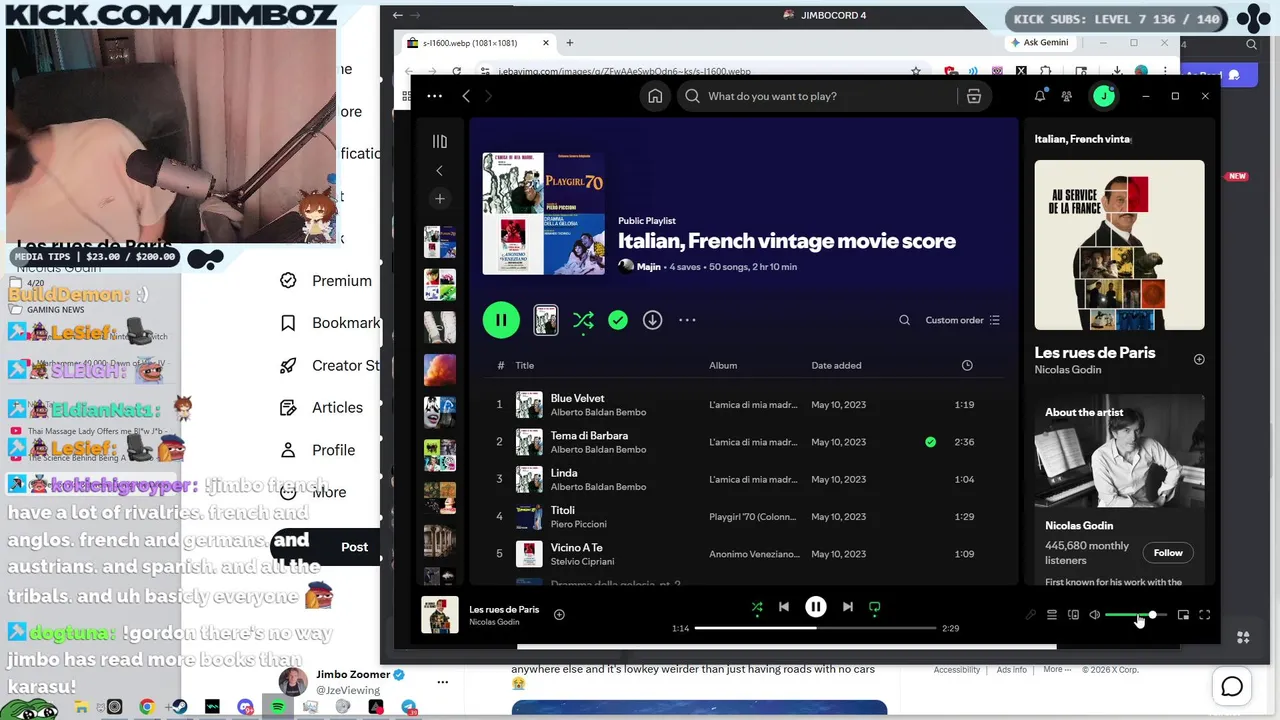Viewport: 1280px width, 720px height.
Task: Open the Spotify three-dots app menu
Action: (434, 96)
